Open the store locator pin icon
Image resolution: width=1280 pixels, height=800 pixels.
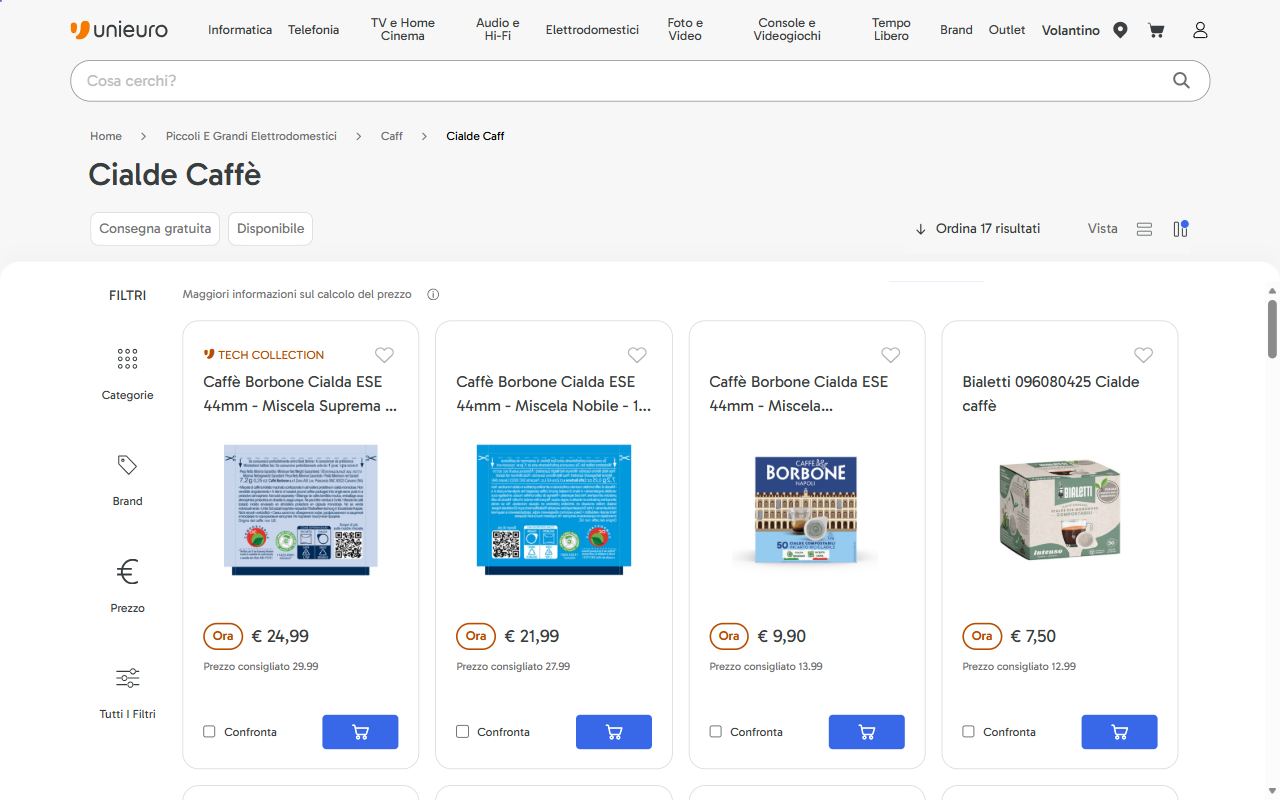pos(1120,30)
